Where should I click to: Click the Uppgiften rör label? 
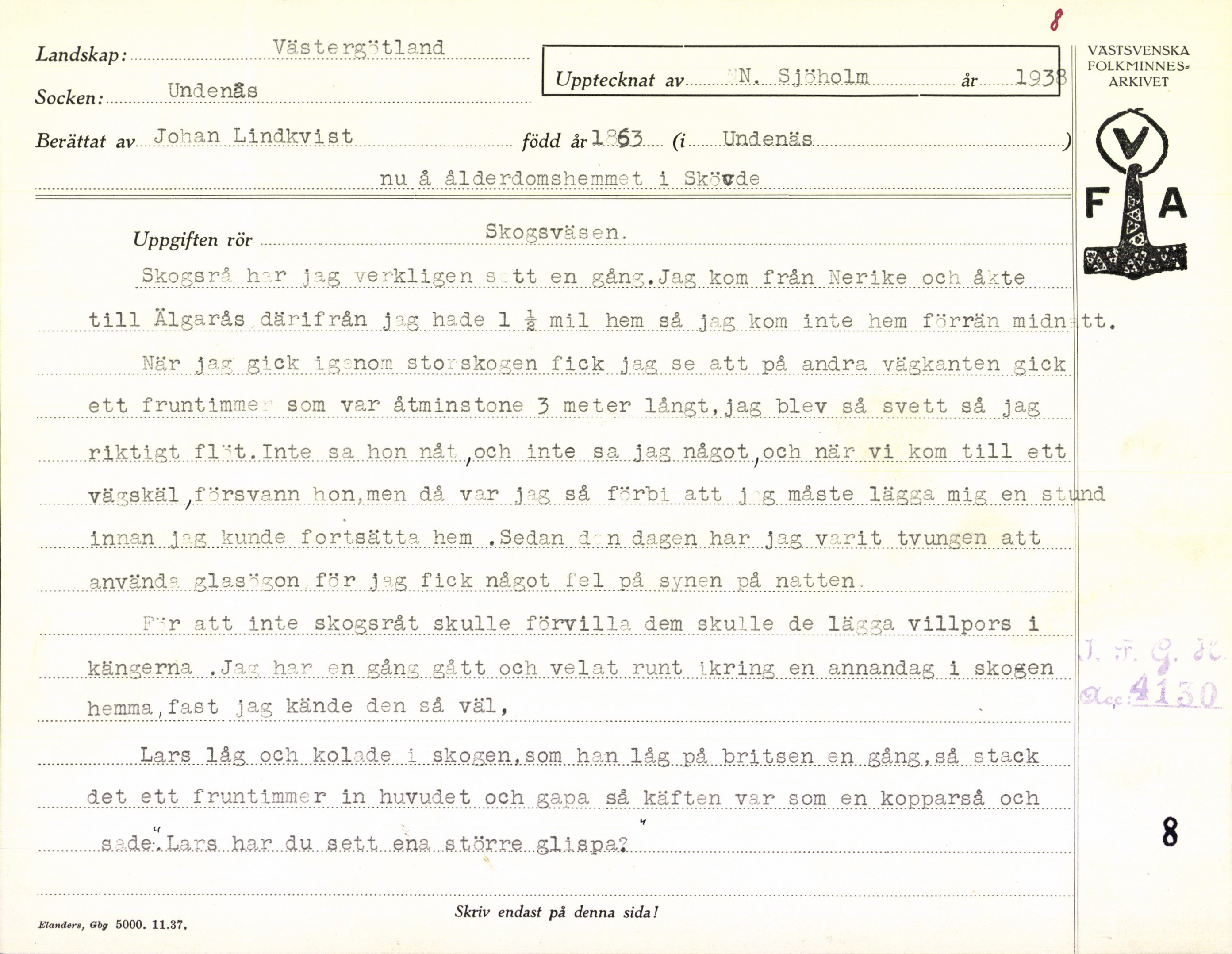(x=192, y=240)
